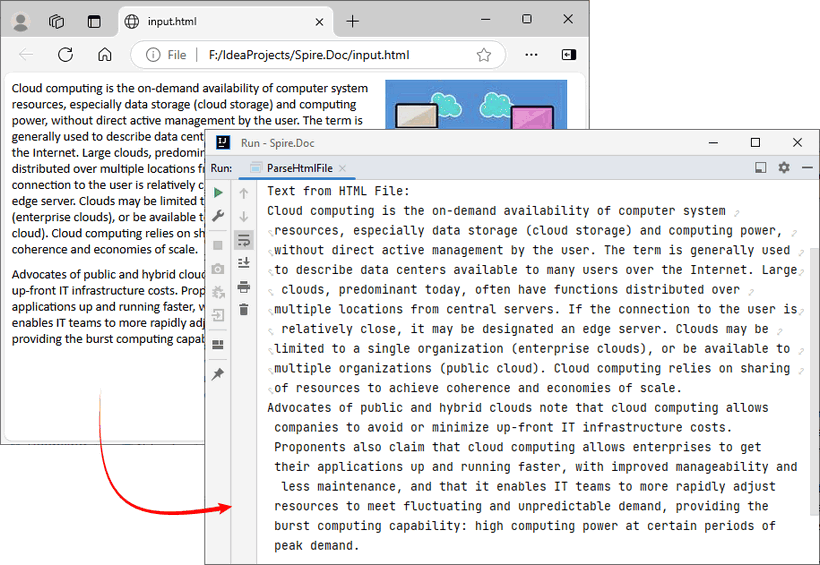Go to browser Home page
The image size is (820, 565).
[x=105, y=54]
